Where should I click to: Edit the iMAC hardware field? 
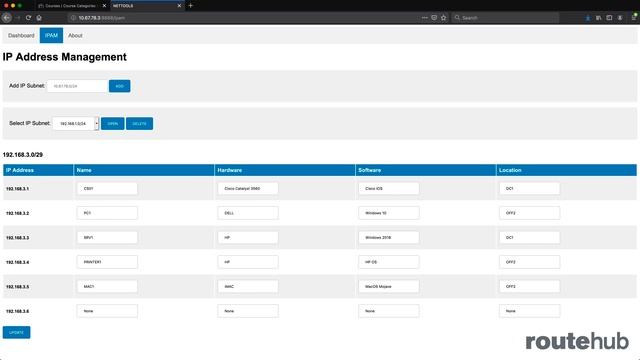point(248,287)
